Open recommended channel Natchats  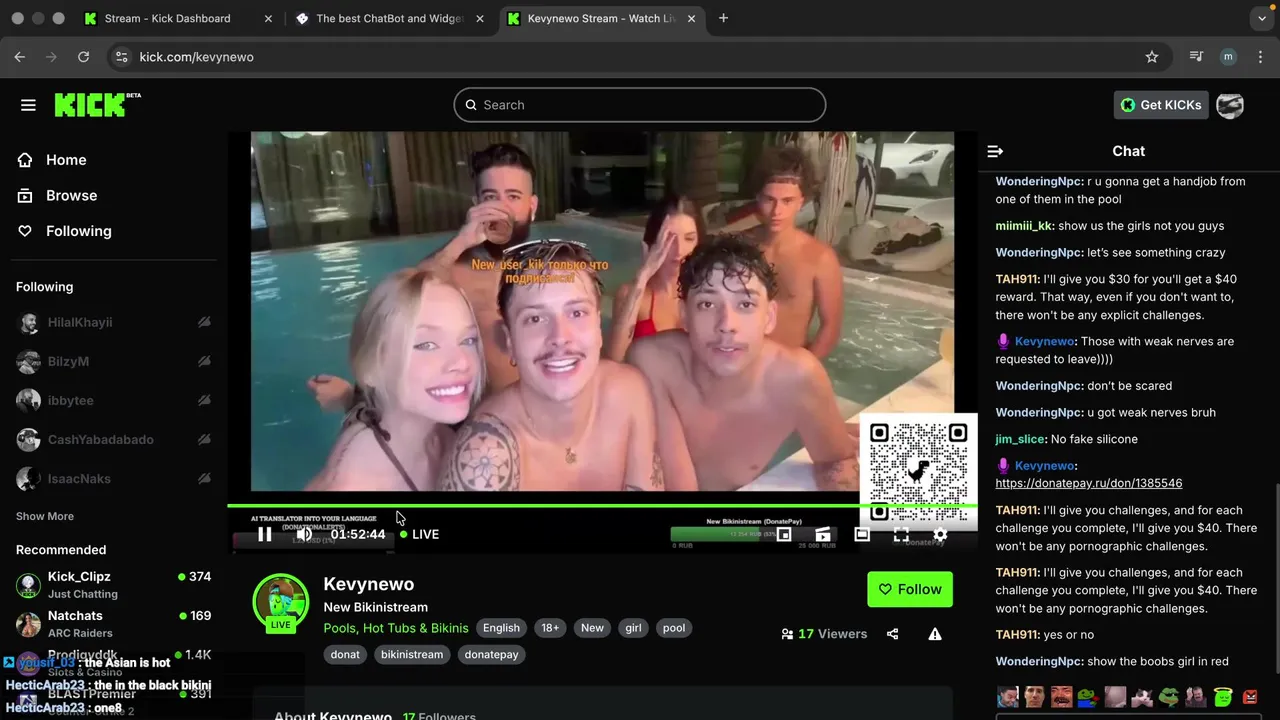(x=113, y=623)
